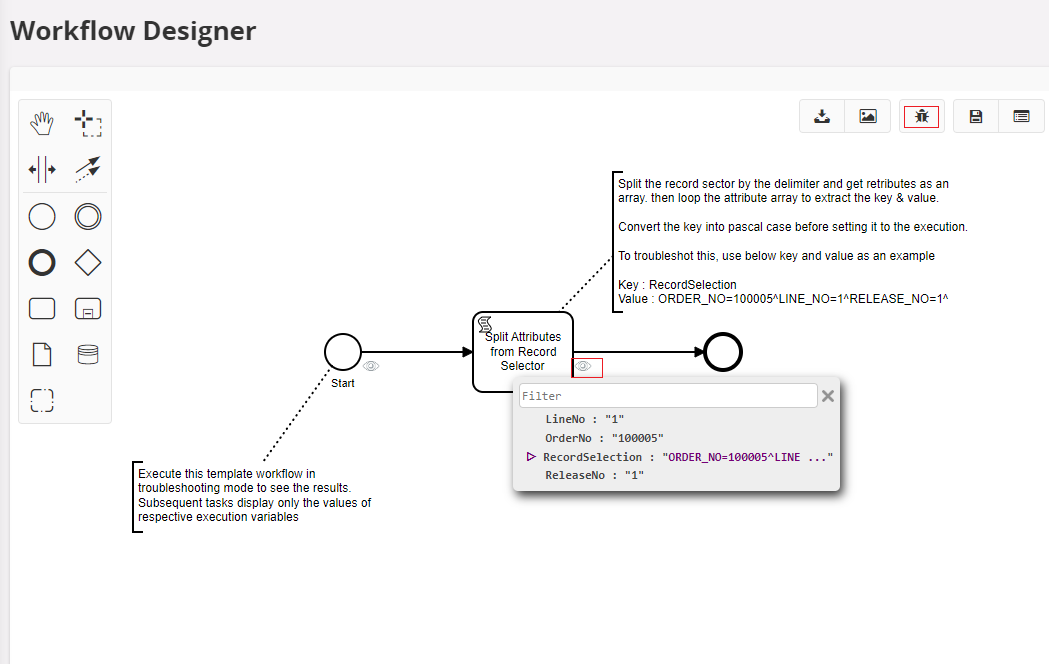Select the end event circle
The width and height of the screenshot is (1049, 664).
click(x=723, y=352)
